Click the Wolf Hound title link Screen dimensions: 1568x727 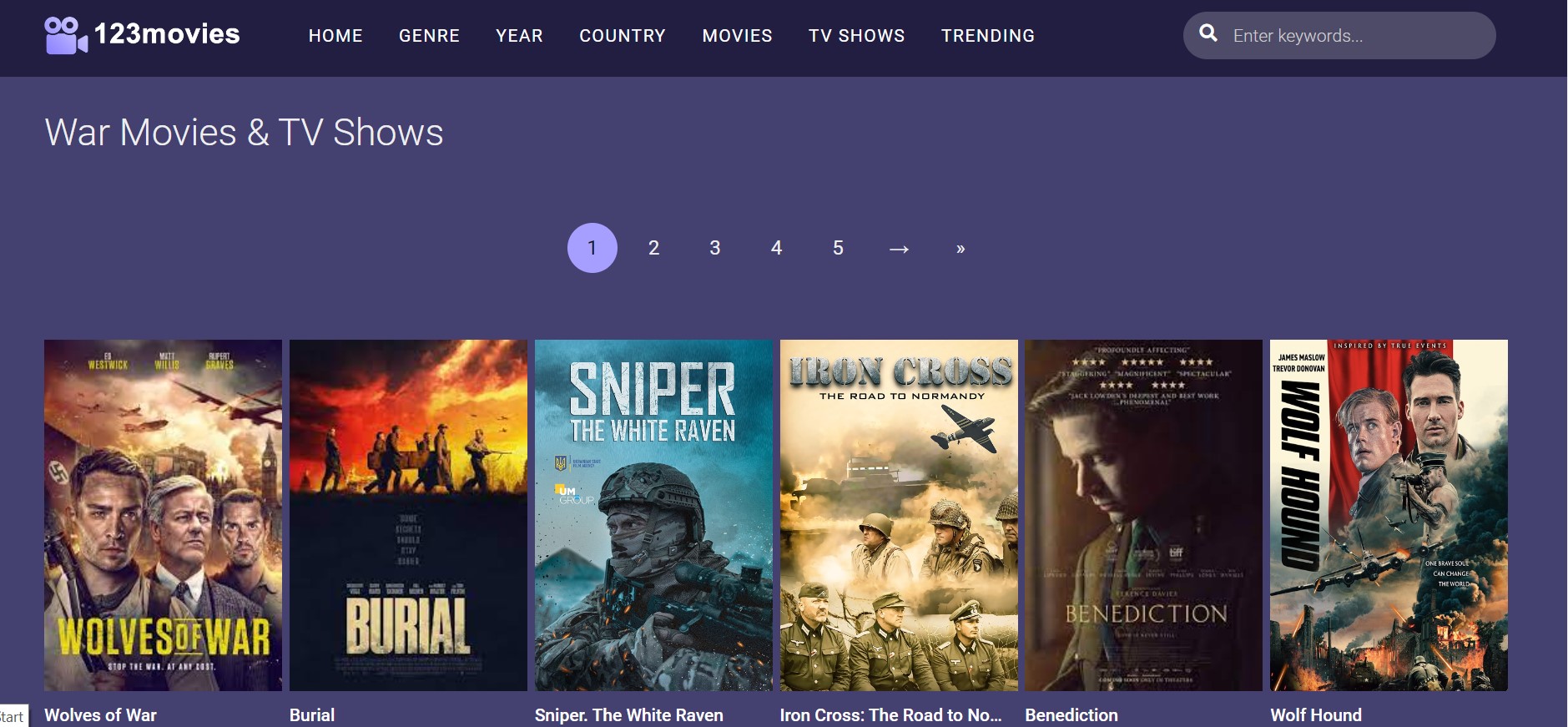point(1316,715)
